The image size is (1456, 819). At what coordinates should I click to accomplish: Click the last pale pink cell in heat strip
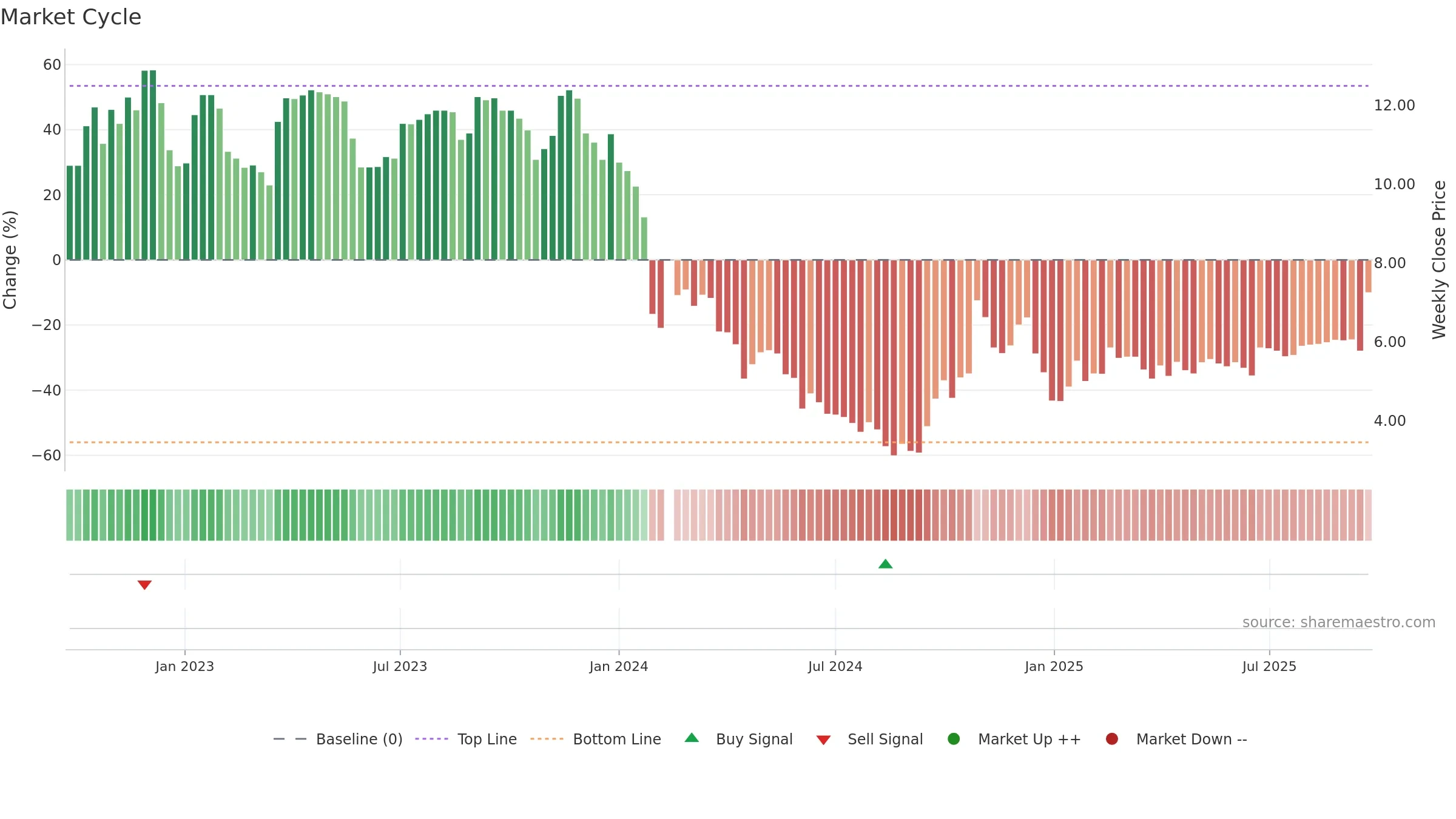(x=1368, y=515)
